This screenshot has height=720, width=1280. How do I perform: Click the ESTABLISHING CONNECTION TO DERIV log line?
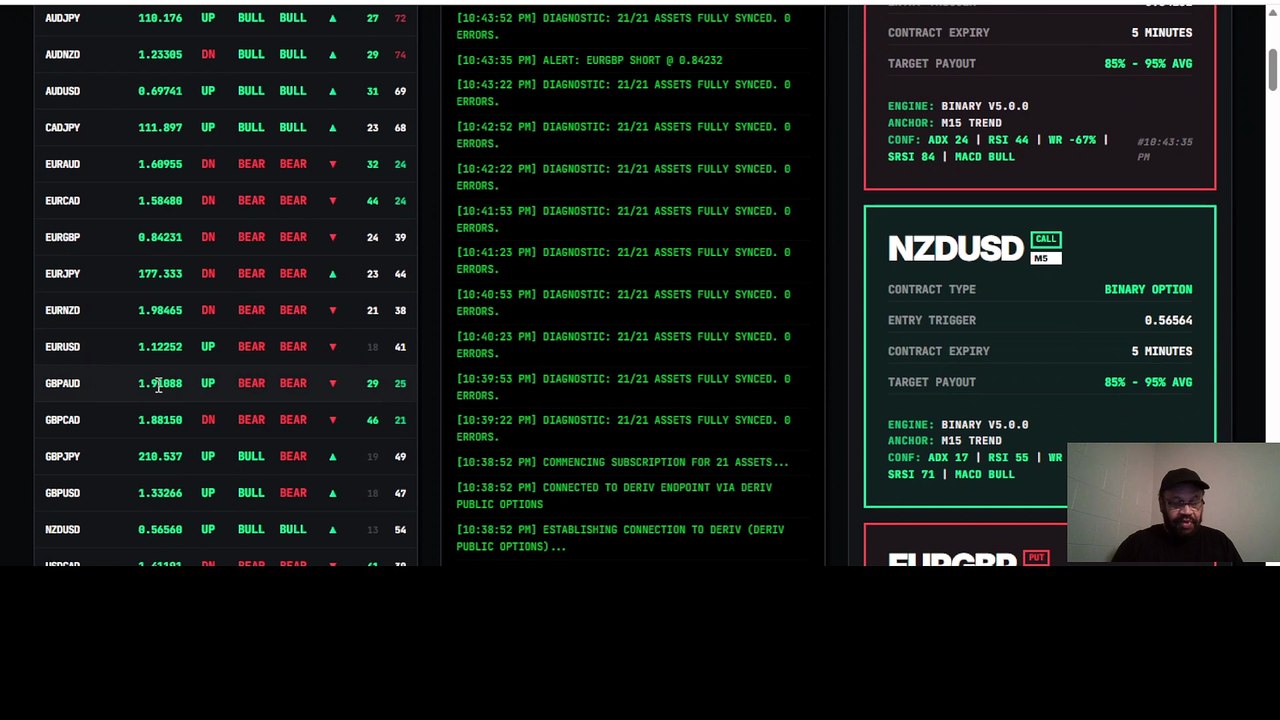[620, 538]
